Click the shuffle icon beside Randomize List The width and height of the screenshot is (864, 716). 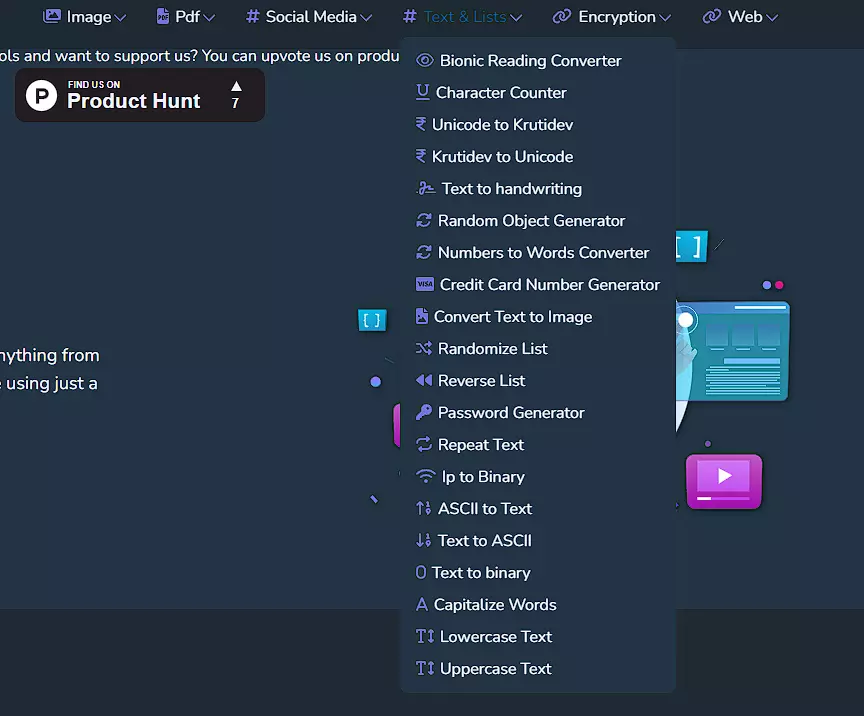(x=424, y=349)
